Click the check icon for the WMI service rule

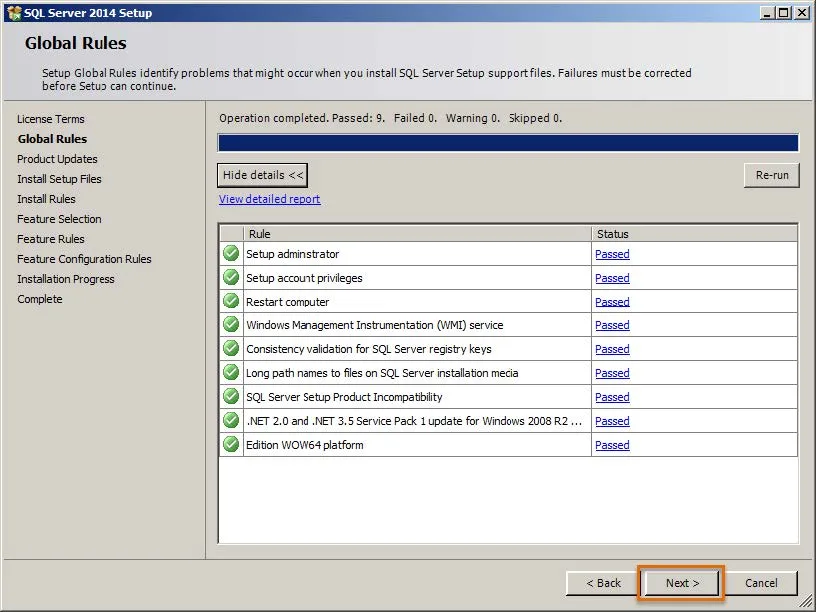[x=231, y=325]
